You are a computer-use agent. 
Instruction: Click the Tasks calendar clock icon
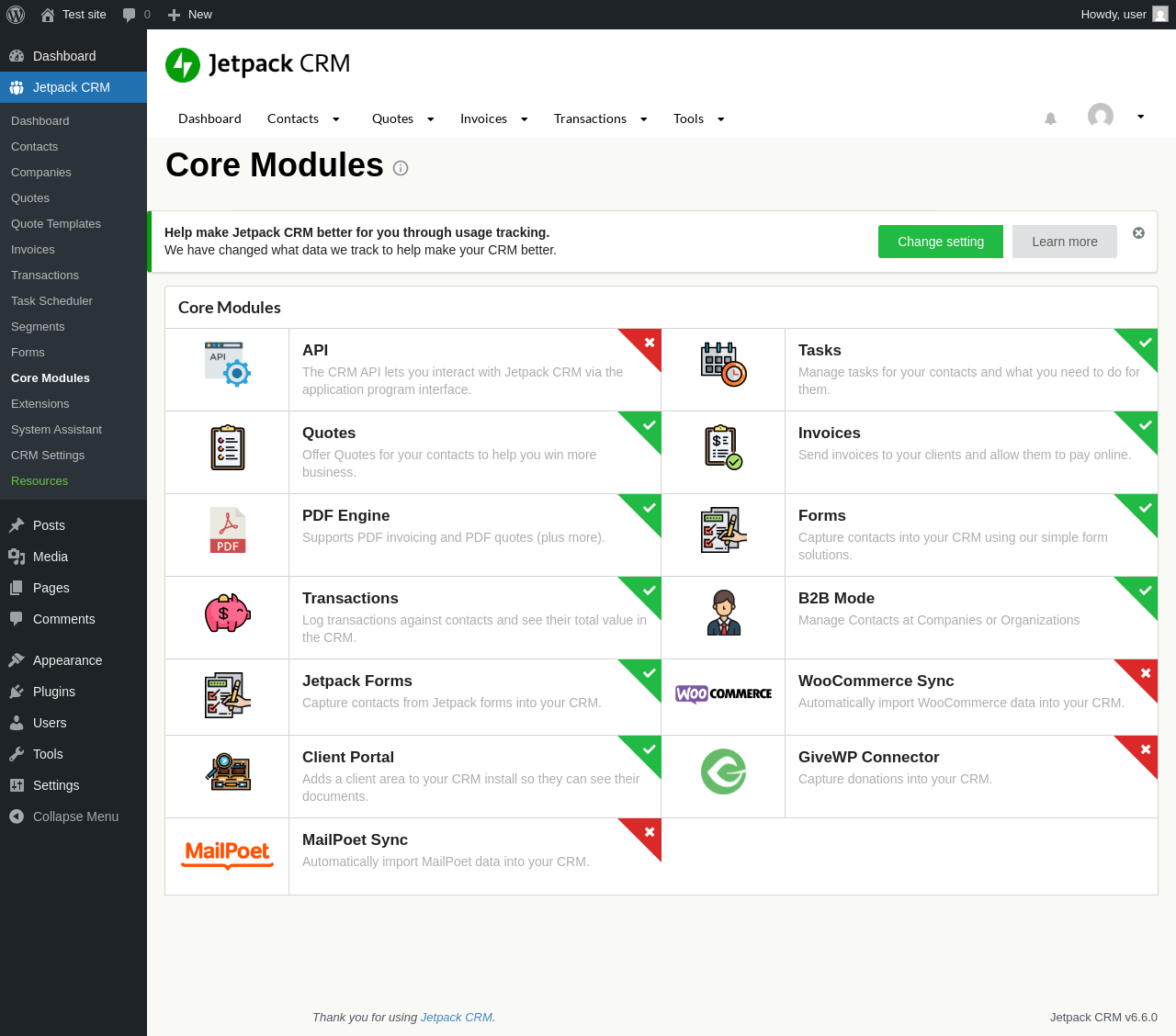tap(724, 365)
